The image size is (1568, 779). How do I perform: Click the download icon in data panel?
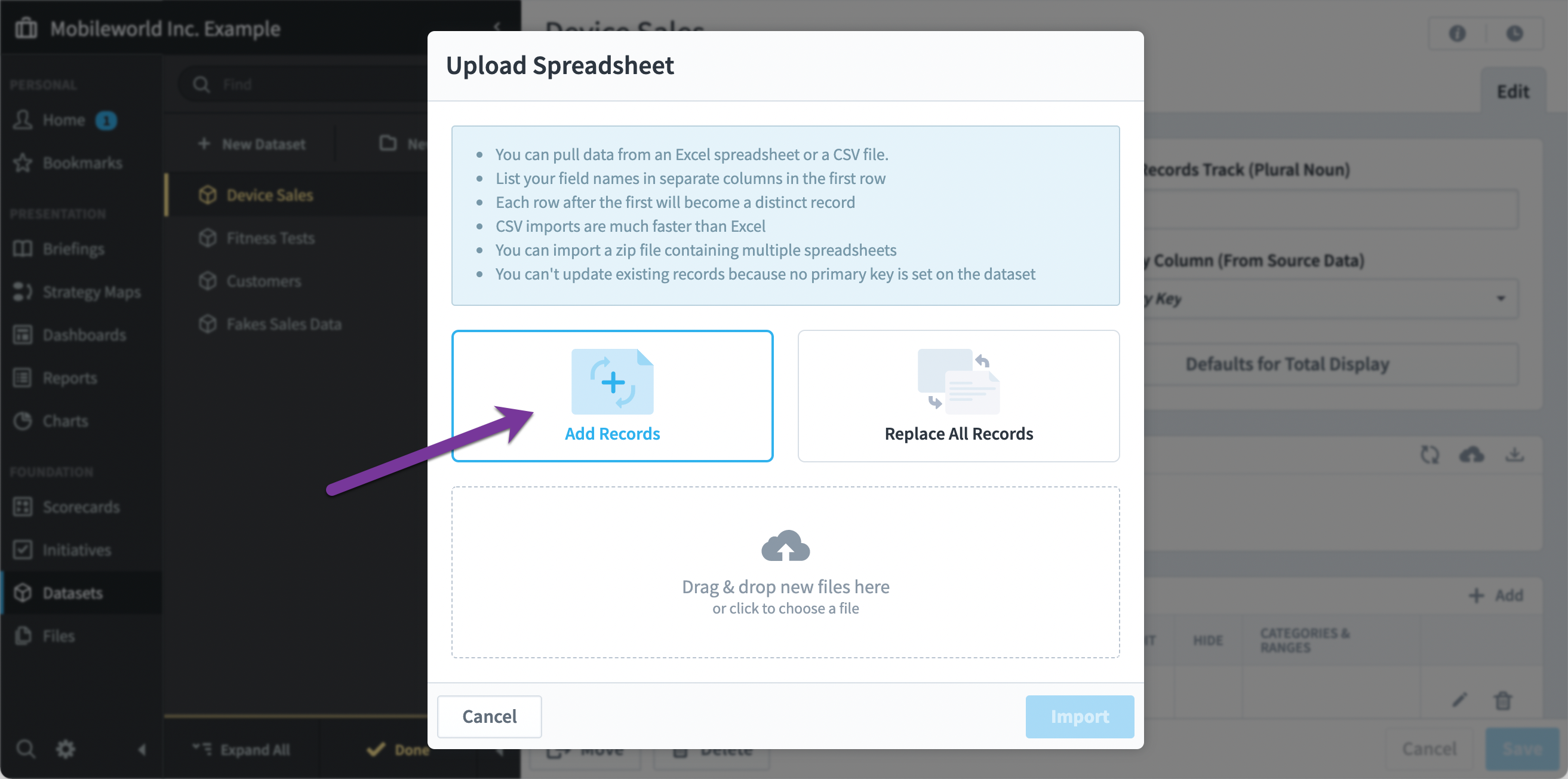(x=1514, y=455)
